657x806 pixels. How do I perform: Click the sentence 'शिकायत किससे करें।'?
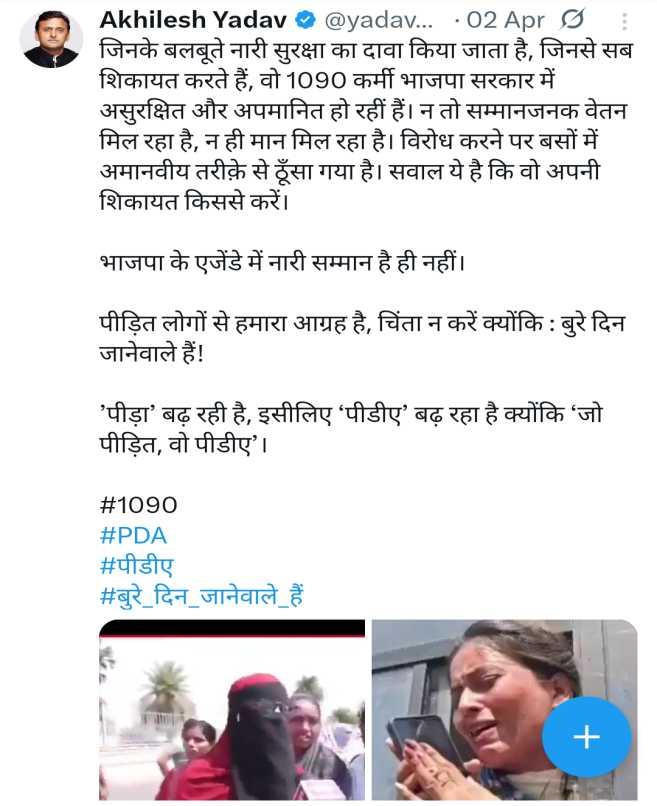point(194,201)
